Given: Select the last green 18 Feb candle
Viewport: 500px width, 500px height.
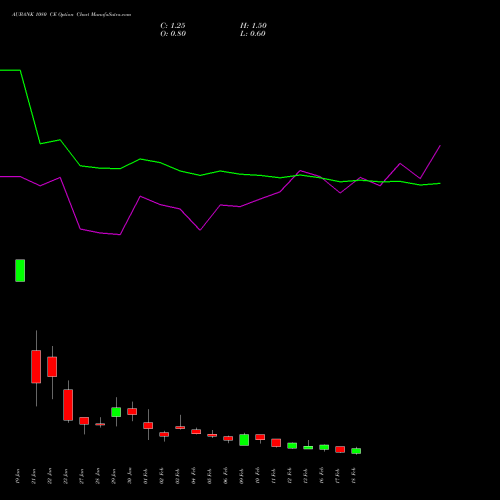Looking at the screenshot, I should 356,451.
